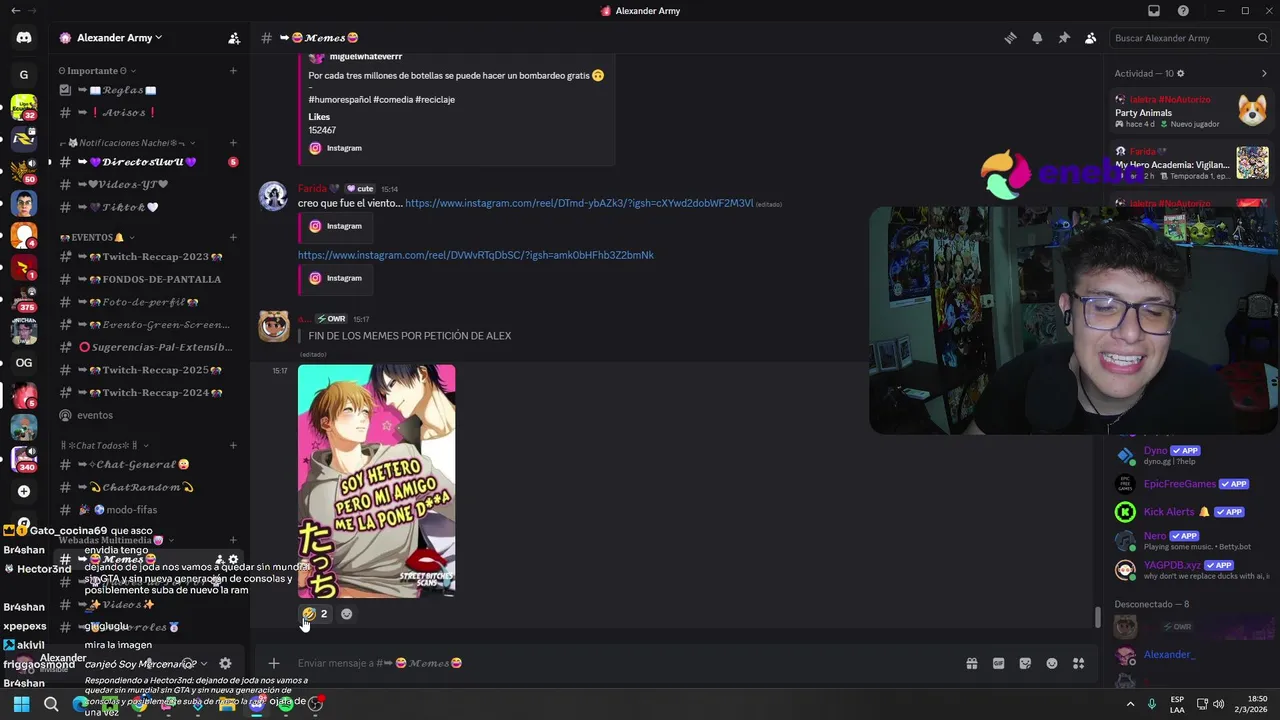Open the eventos stage channel
The height and width of the screenshot is (720, 1280).
click(x=148, y=415)
